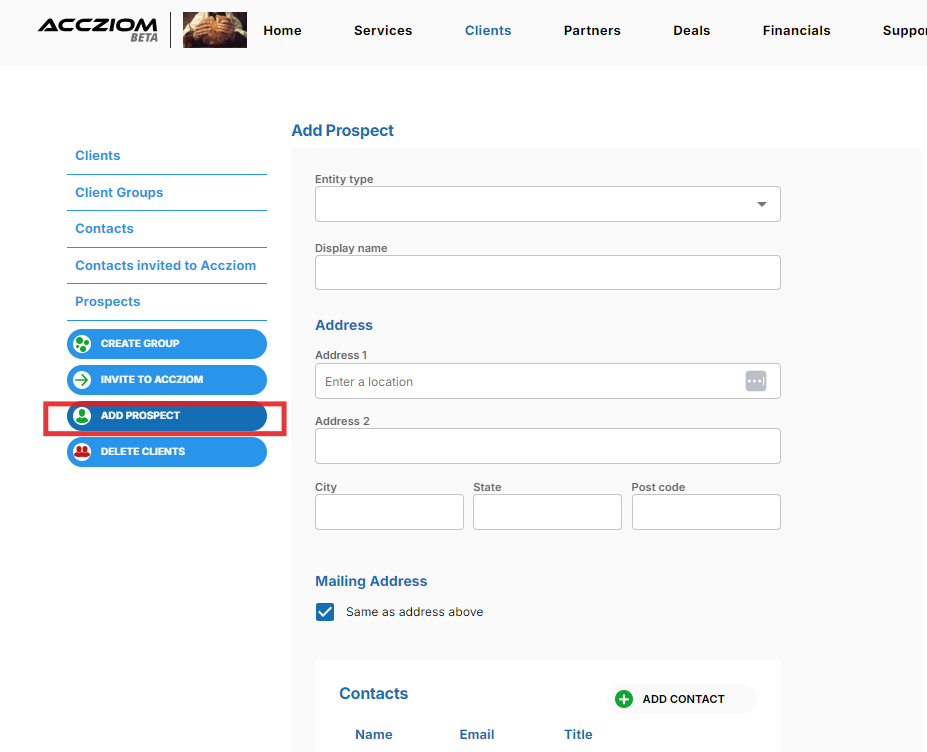Click the Invite to Acczioм button

click(167, 380)
